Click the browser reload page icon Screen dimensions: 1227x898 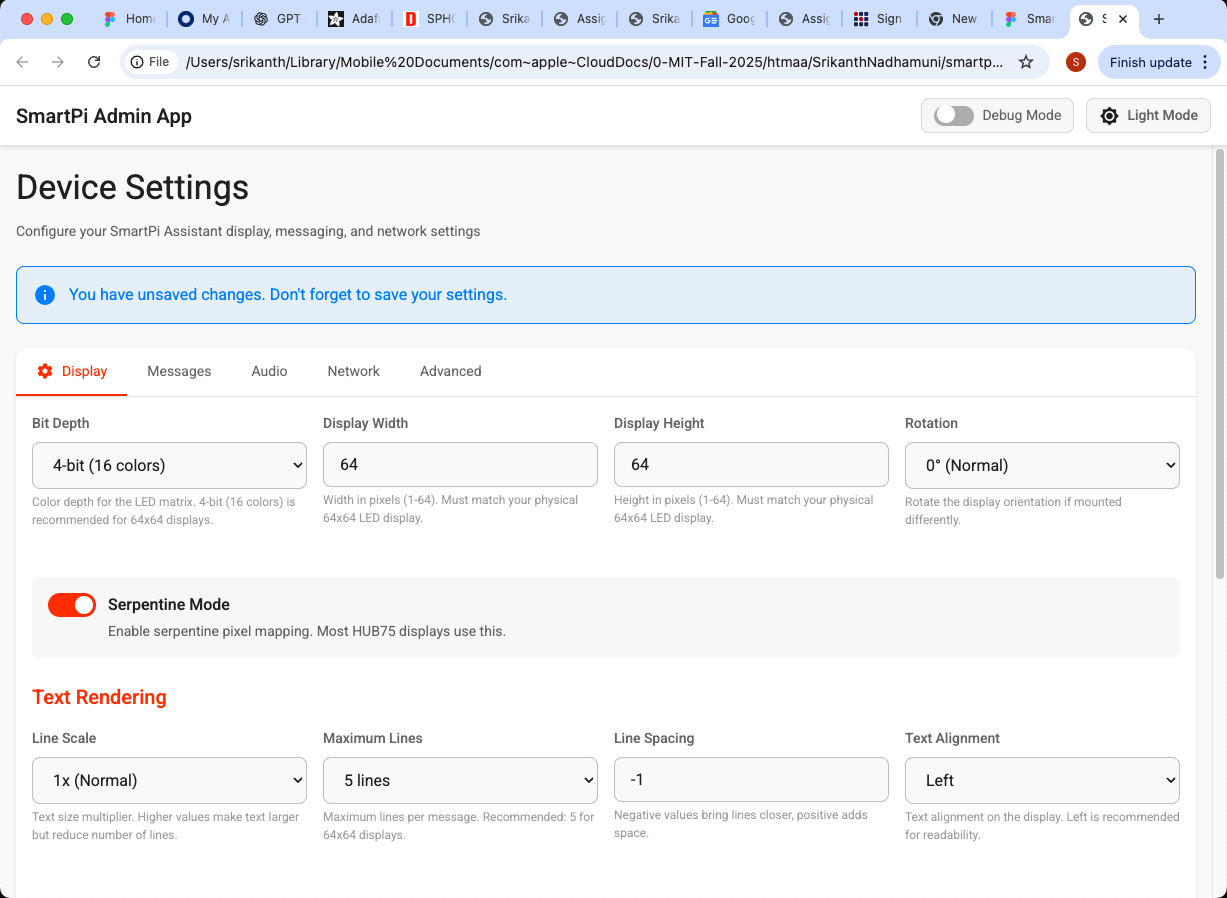[94, 62]
